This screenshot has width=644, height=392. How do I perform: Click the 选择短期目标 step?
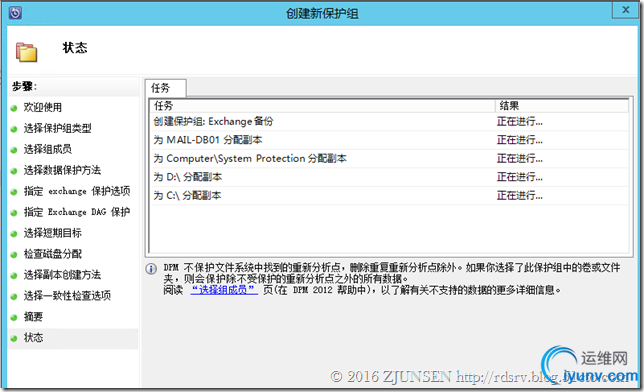coord(53,233)
